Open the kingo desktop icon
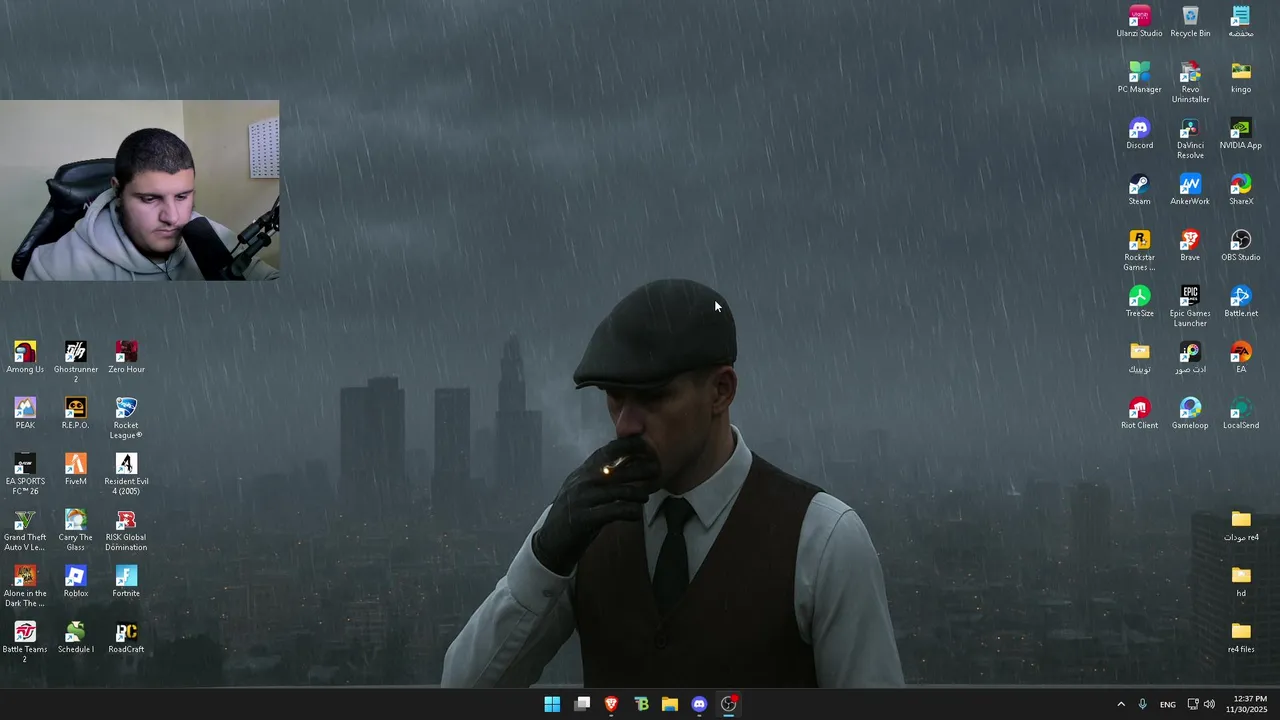The image size is (1280, 720). pyautogui.click(x=1241, y=77)
